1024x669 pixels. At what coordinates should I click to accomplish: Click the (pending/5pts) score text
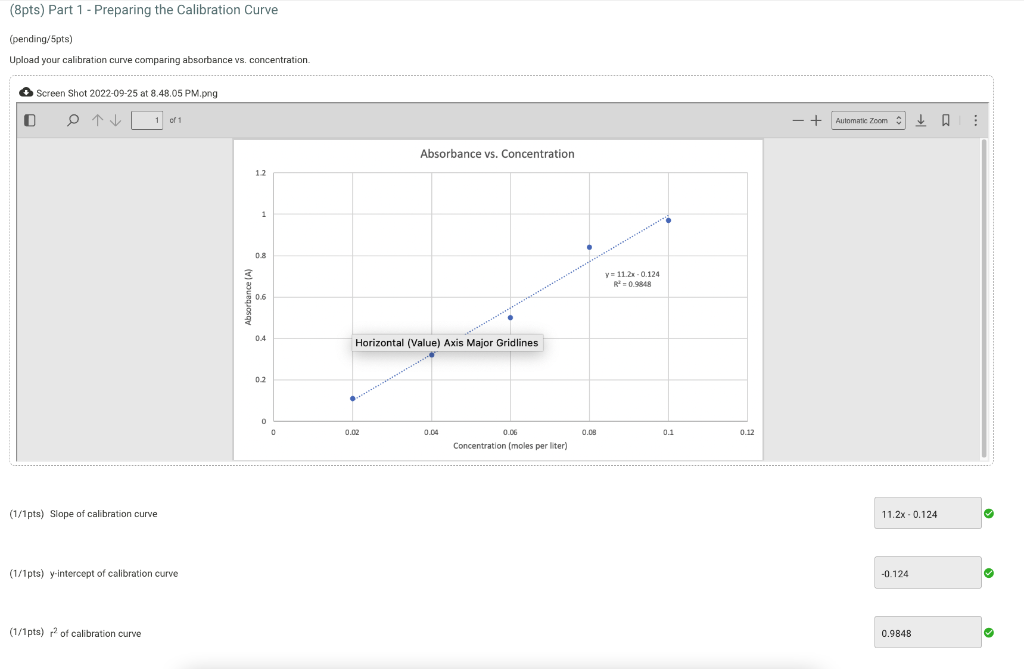click(41, 39)
